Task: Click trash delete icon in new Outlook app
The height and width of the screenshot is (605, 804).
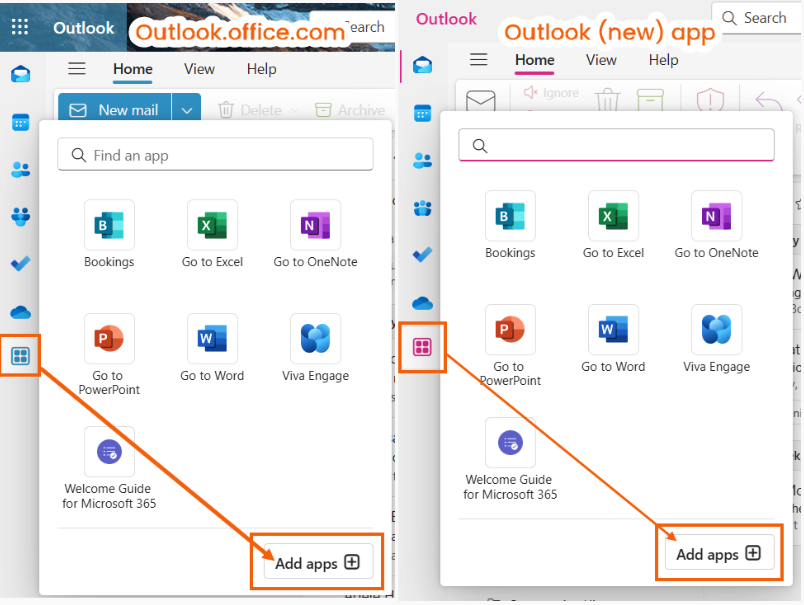Action: pos(608,99)
